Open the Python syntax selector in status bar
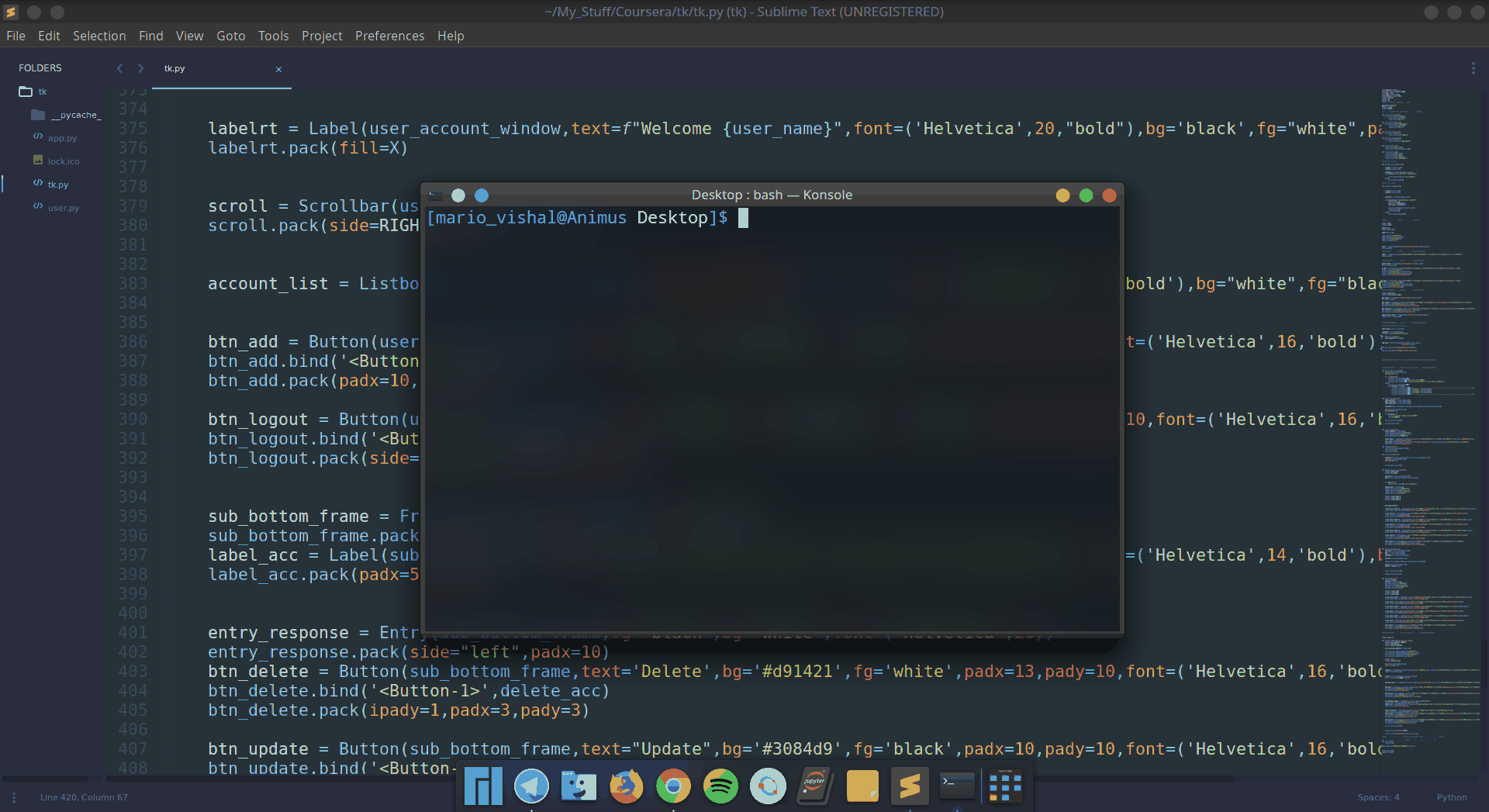The image size is (1489, 812). [1452, 797]
